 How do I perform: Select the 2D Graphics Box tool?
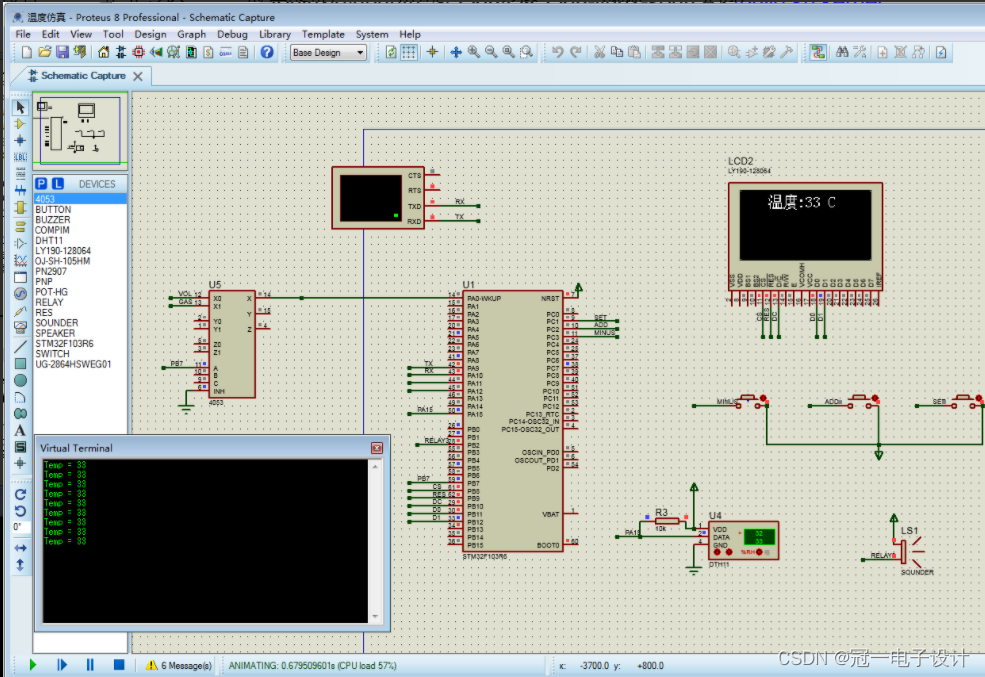point(20,363)
